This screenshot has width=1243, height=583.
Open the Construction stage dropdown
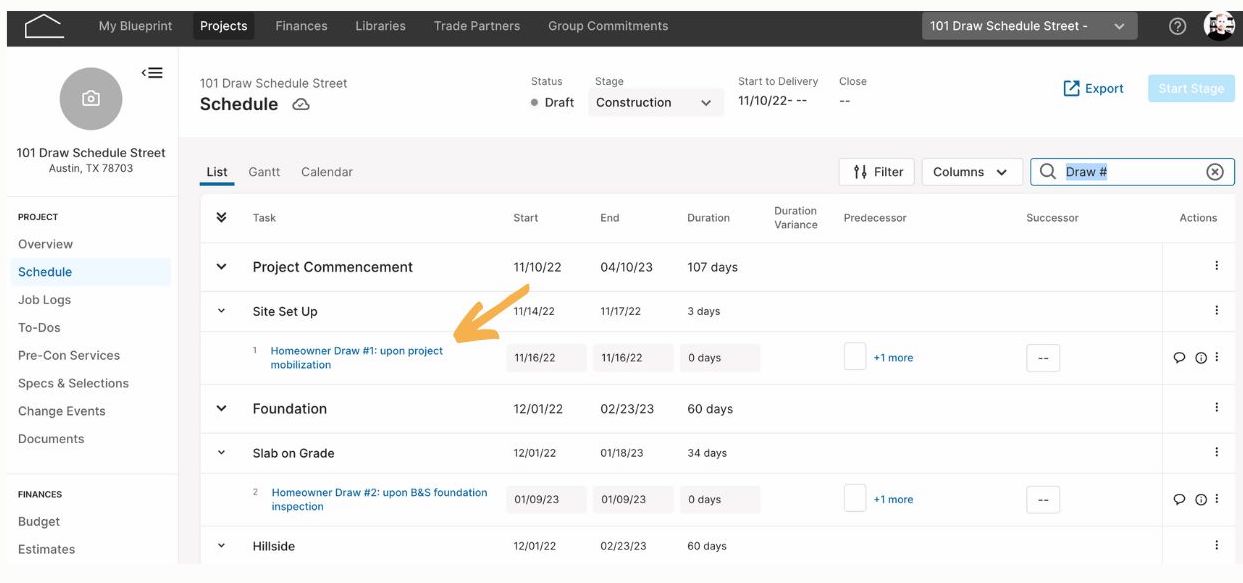(x=655, y=102)
